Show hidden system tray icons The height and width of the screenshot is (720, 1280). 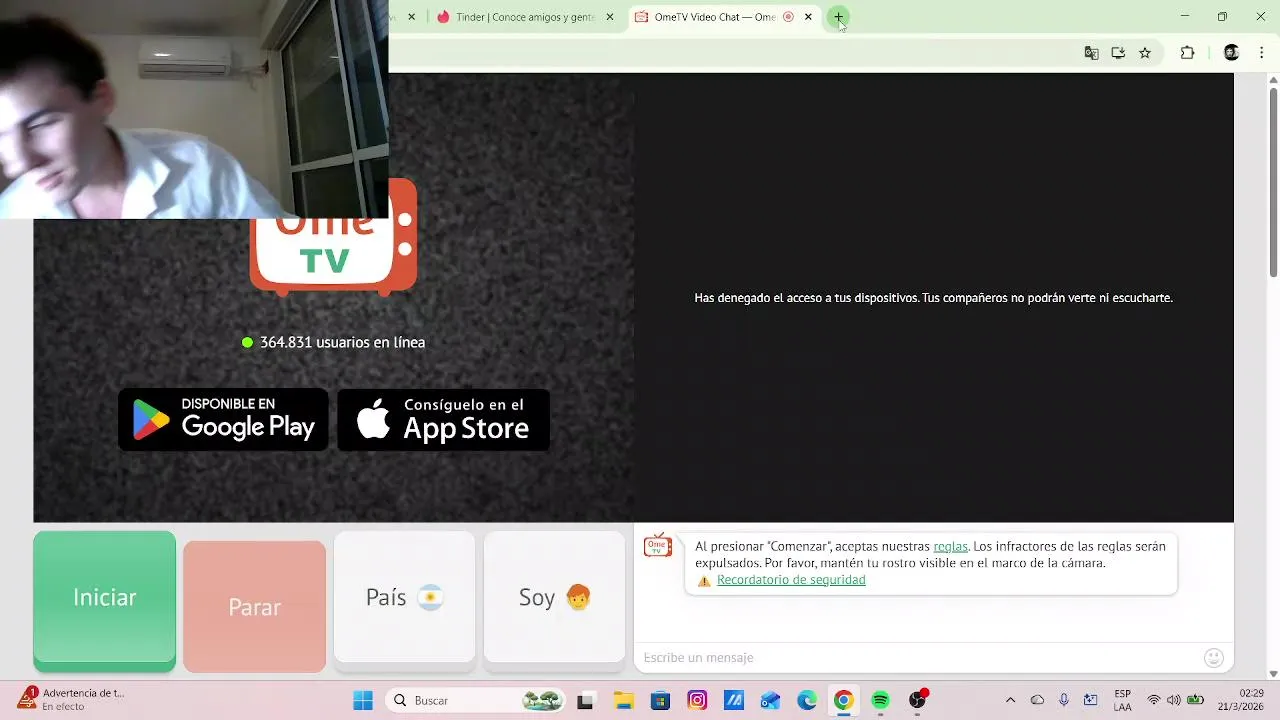coord(1010,700)
